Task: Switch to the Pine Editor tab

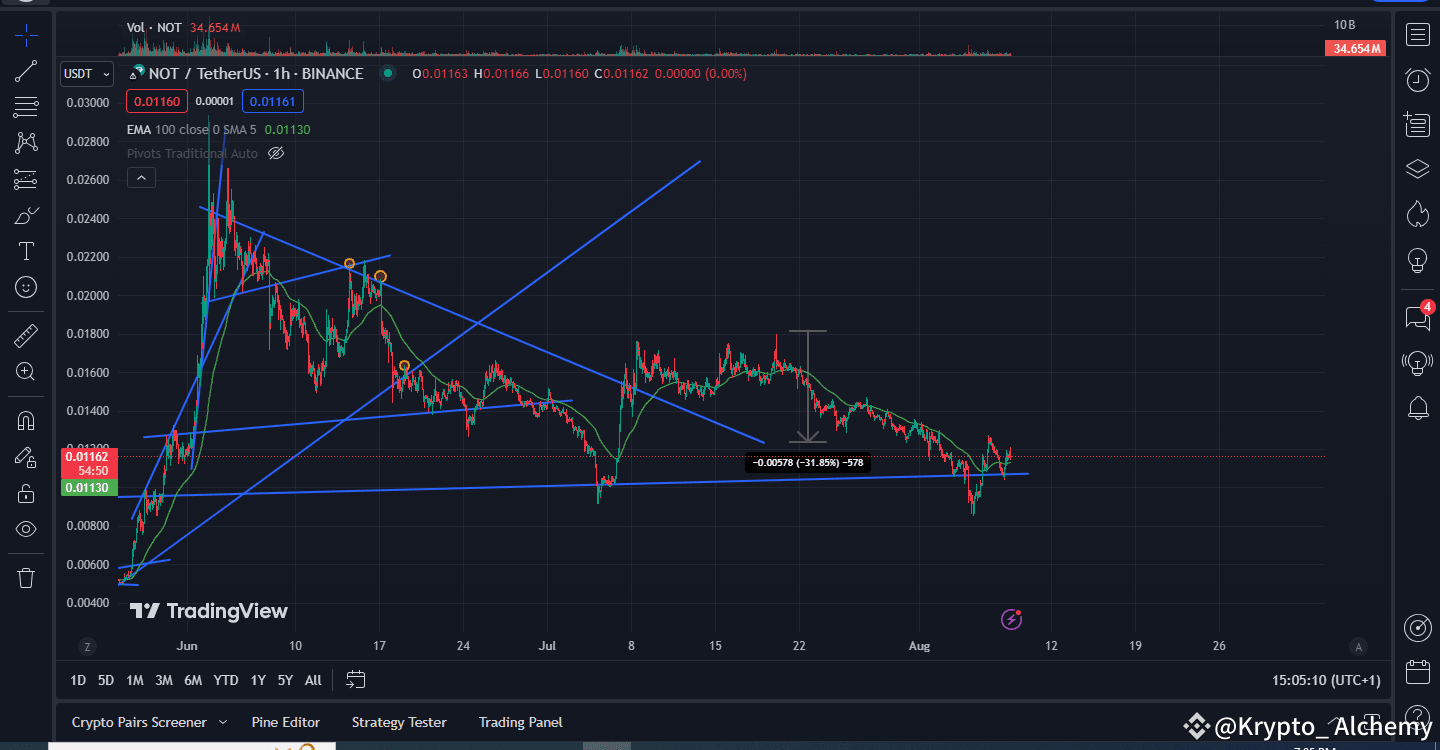Action: 286,722
